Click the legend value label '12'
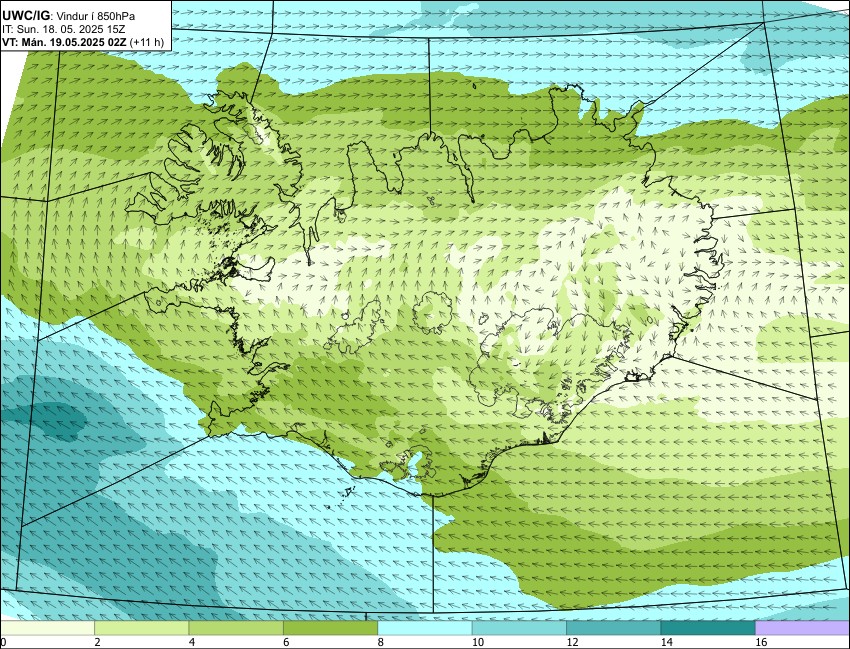This screenshot has height=649, width=850. 571,642
